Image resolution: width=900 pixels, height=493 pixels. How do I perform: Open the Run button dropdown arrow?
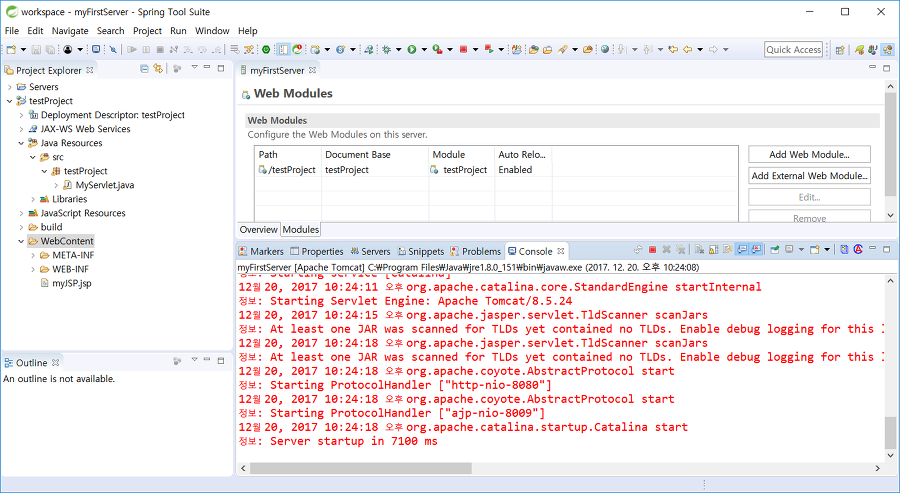424,50
